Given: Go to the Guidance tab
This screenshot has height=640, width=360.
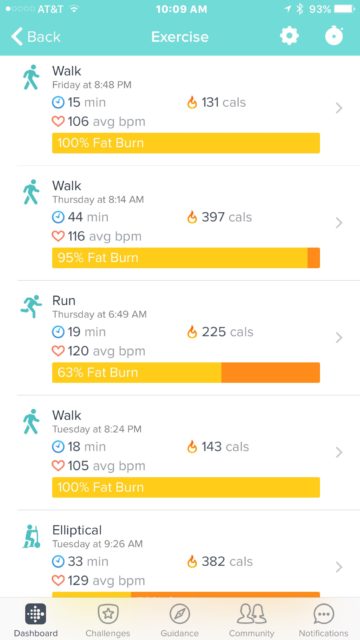Looking at the screenshot, I should (180, 620).
